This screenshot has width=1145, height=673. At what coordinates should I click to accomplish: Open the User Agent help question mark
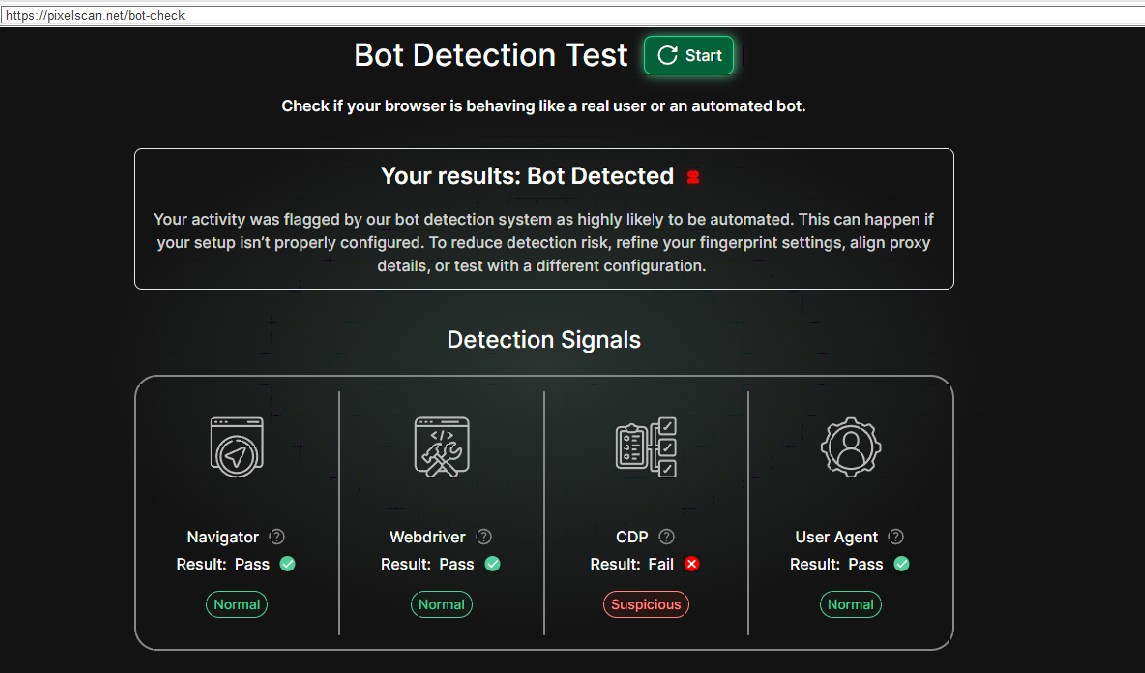896,537
